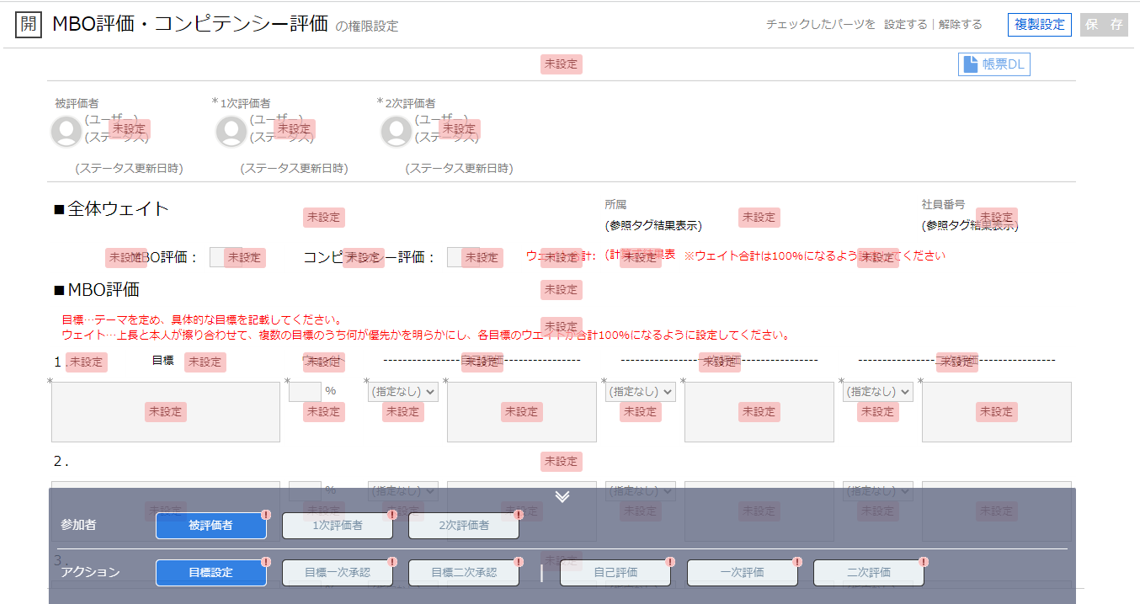
Task: Open the first (指定なし) dropdown in row 1
Action: [x=404, y=392]
